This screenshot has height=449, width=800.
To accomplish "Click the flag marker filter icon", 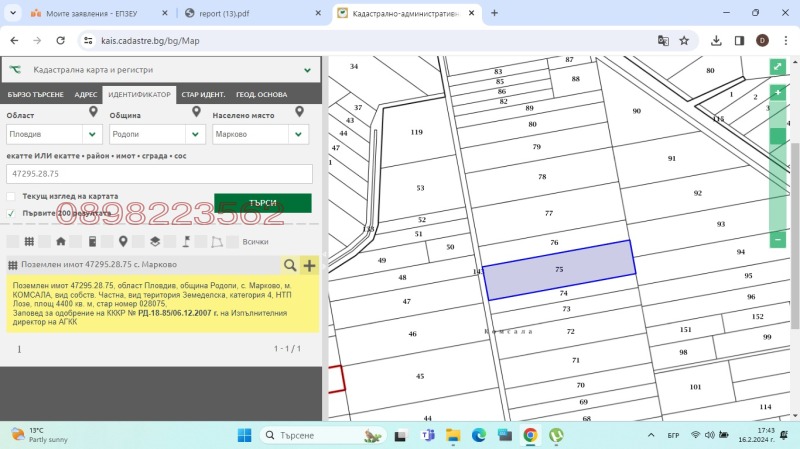I will coord(186,241).
